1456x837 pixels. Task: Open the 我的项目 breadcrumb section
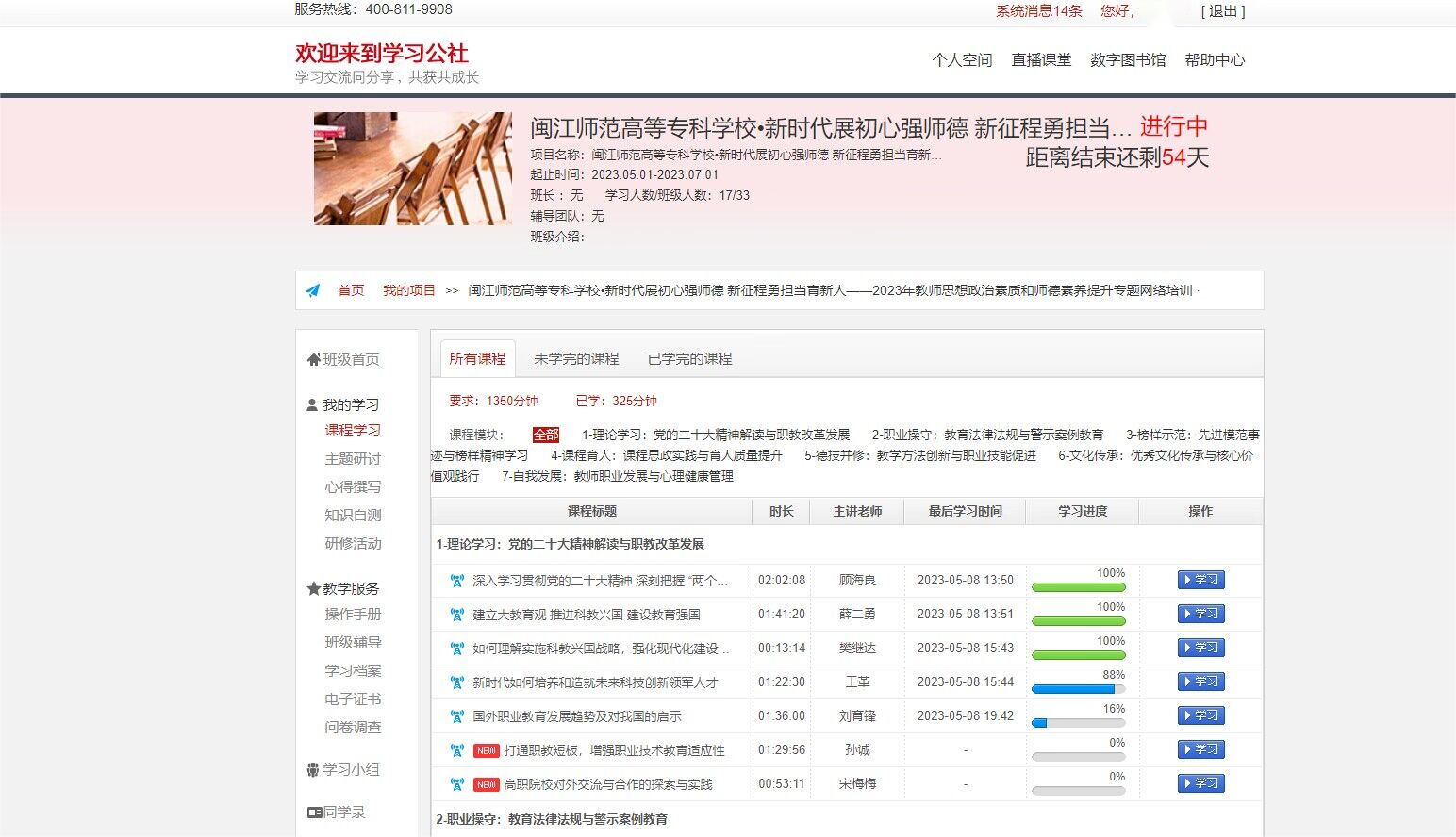pyautogui.click(x=408, y=290)
